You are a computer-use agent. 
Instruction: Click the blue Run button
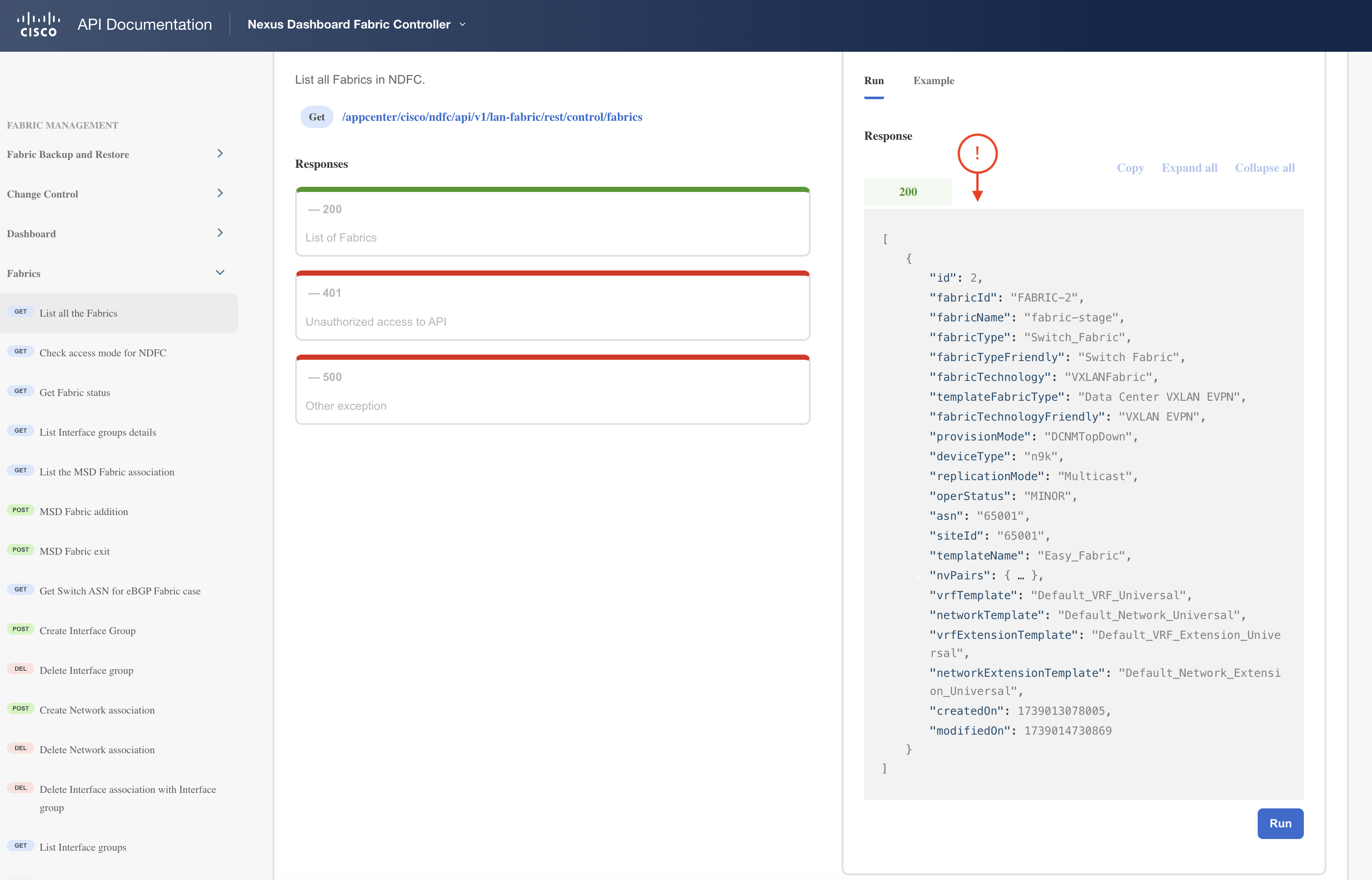(x=1280, y=823)
